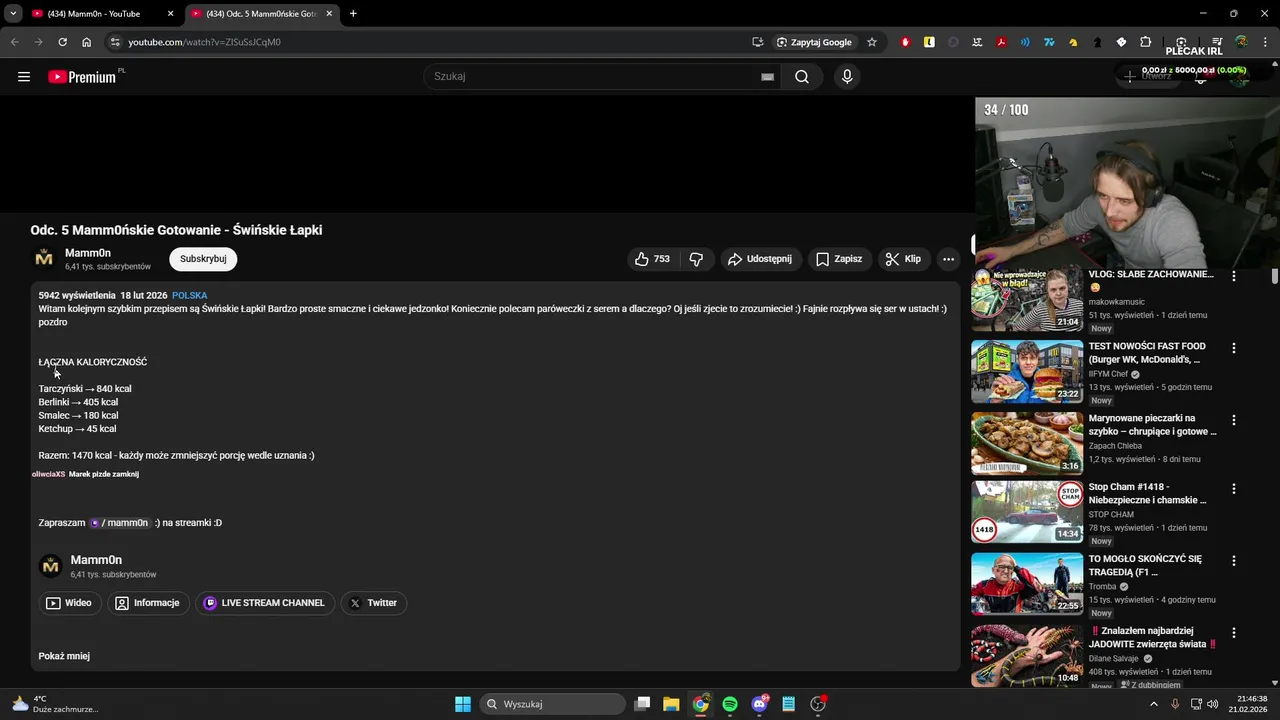The height and width of the screenshot is (720, 1280).
Task: Open more actions three-dot menu under video
Action: click(948, 259)
